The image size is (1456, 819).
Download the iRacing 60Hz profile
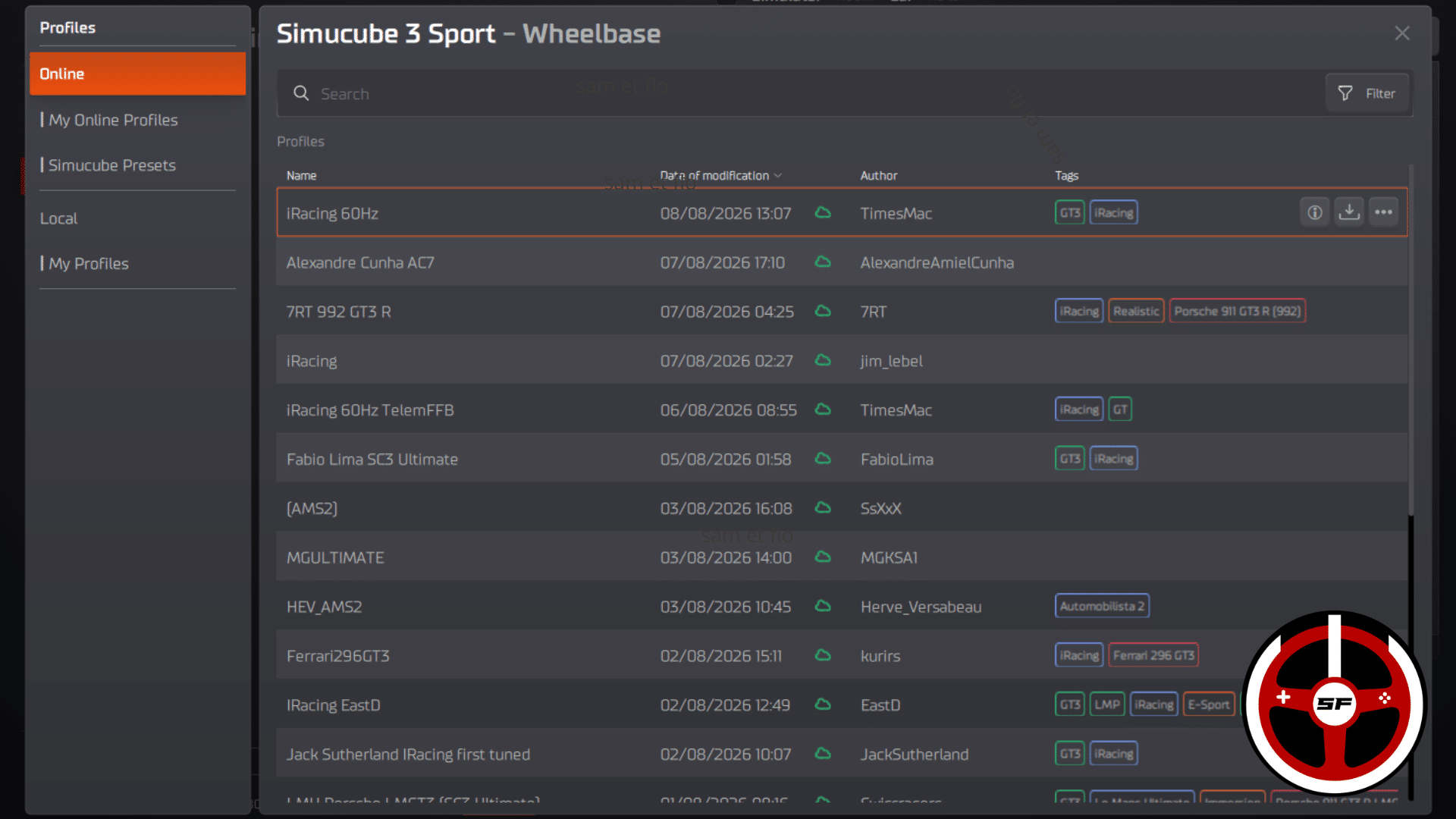click(x=1349, y=212)
